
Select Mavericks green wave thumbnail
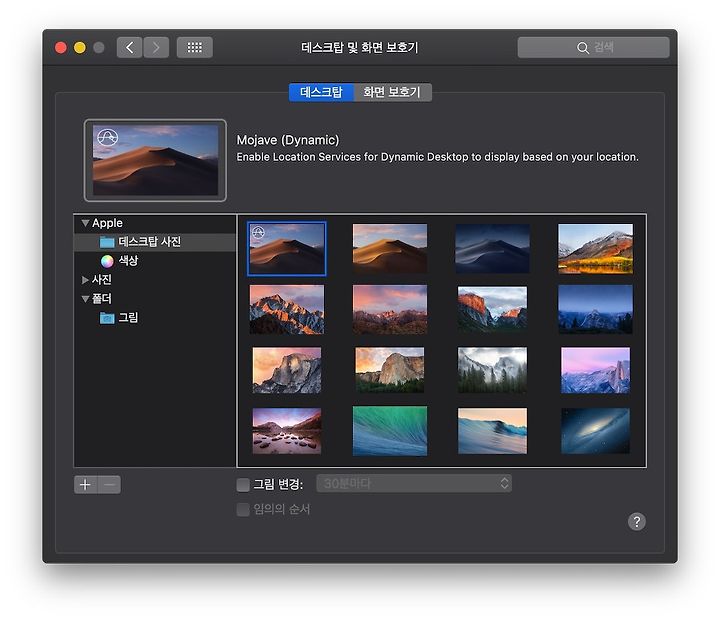click(x=390, y=431)
